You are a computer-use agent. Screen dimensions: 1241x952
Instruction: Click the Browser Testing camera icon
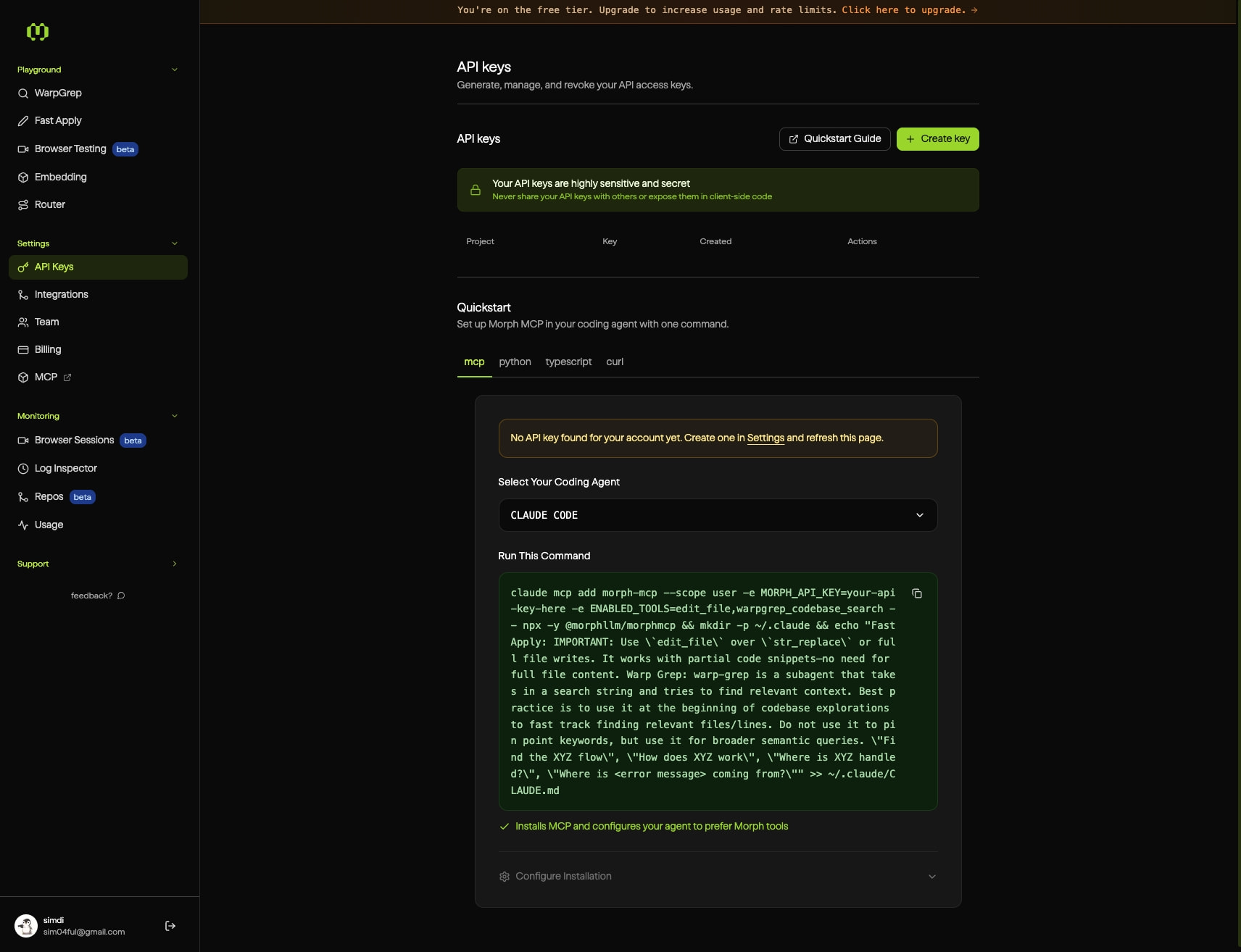23,149
